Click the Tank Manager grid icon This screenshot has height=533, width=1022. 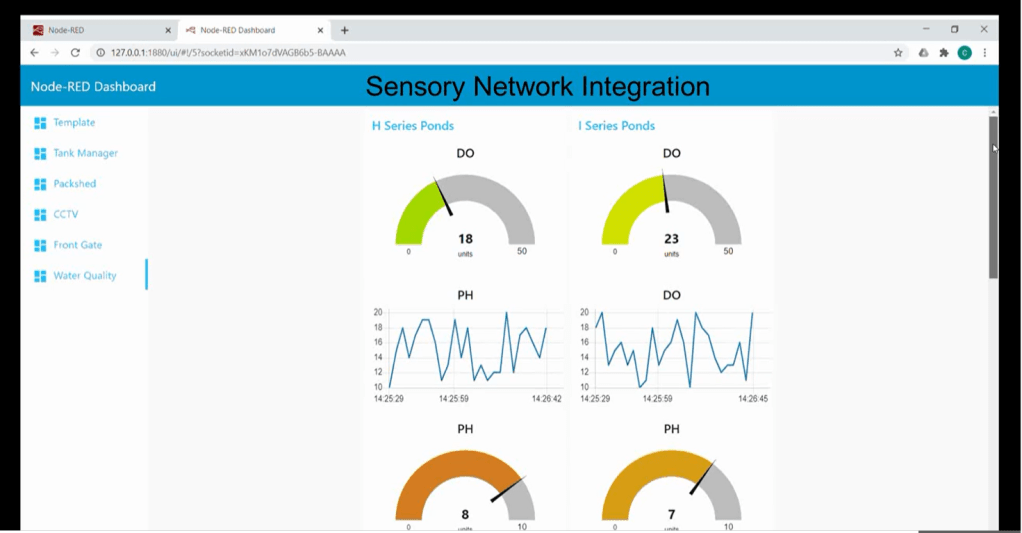click(x=40, y=154)
